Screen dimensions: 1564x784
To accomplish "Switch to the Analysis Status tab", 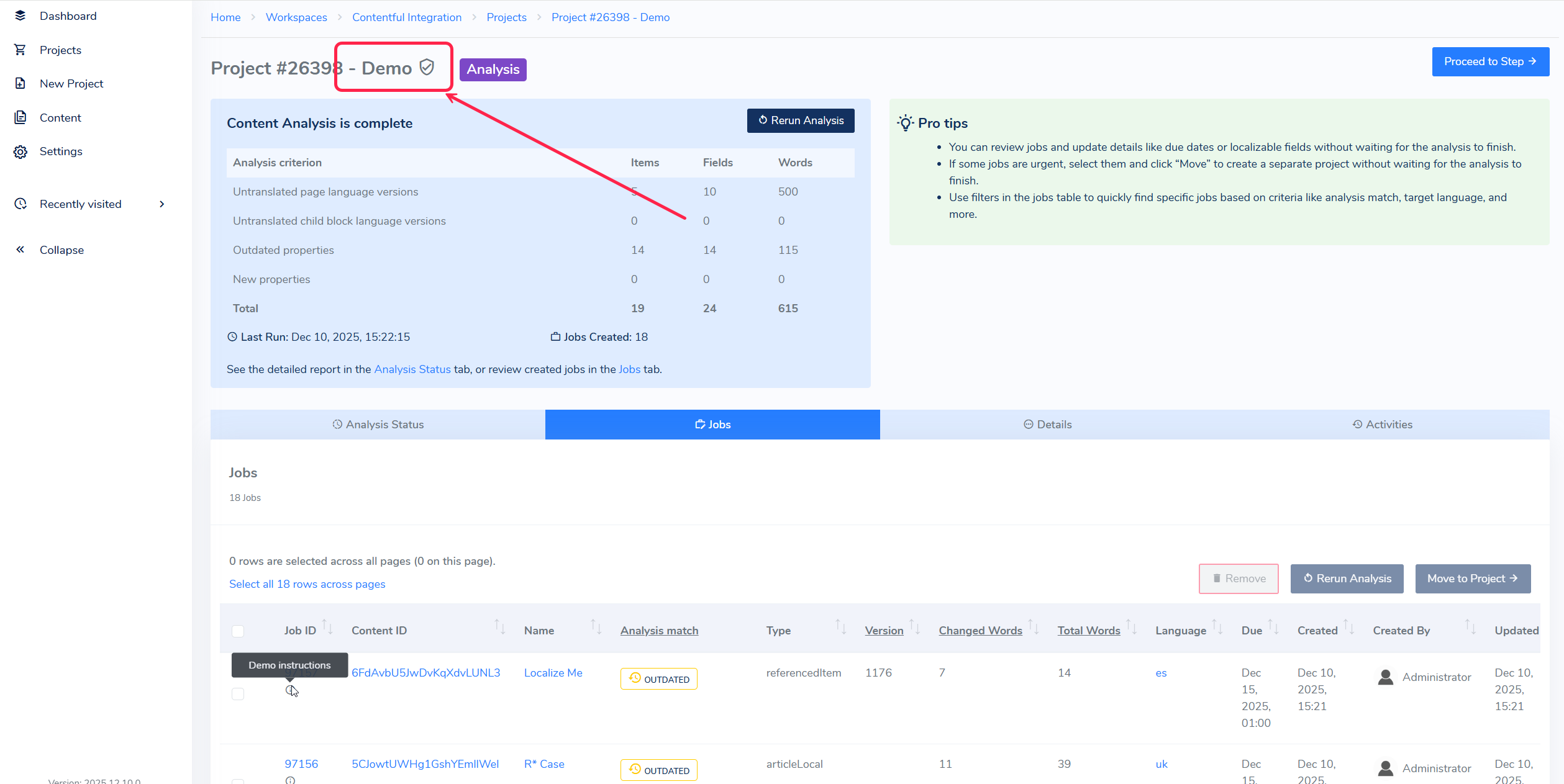I will [x=378, y=425].
